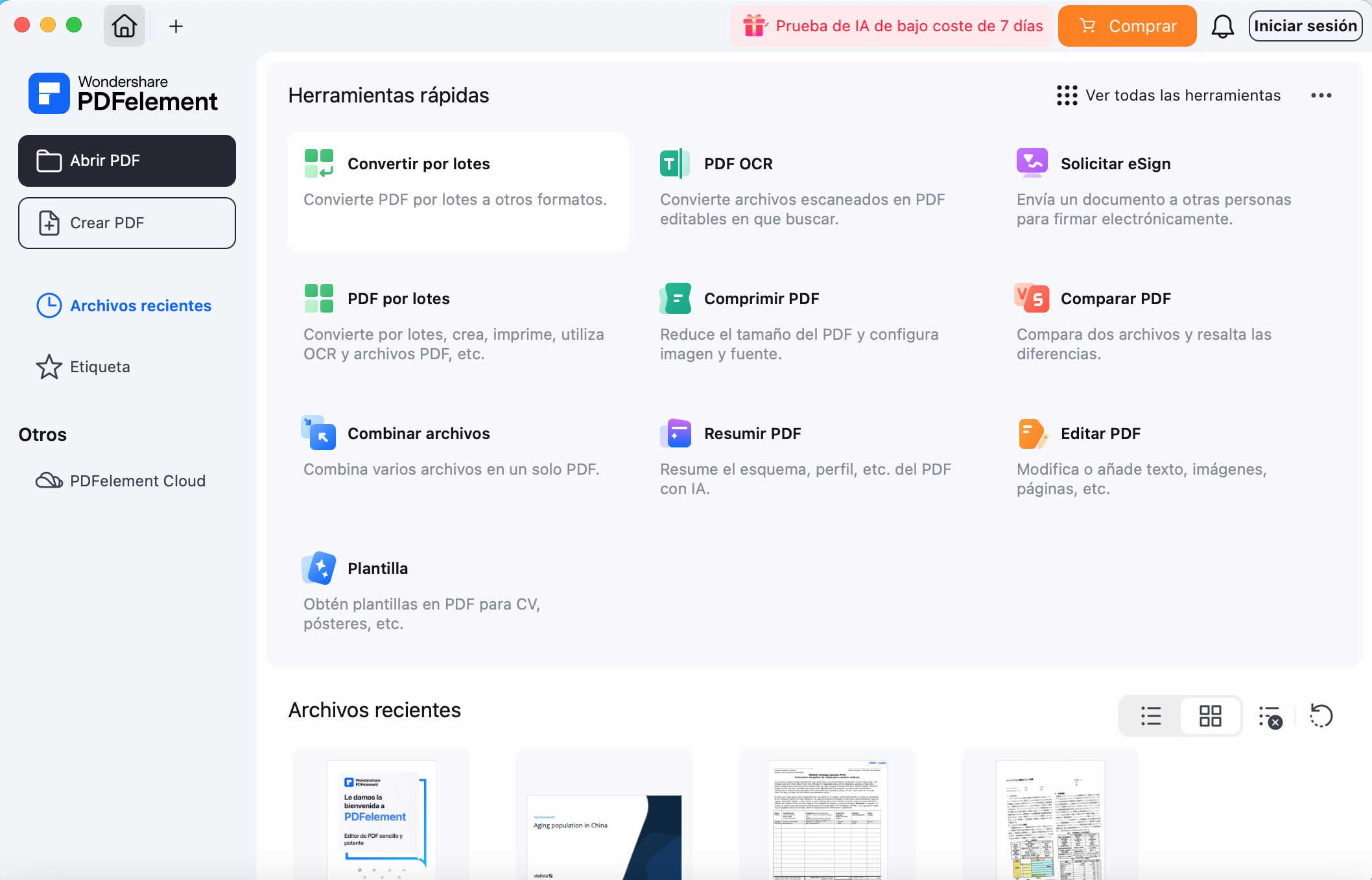Click the Convertir por lotes icon
The height and width of the screenshot is (880, 1372).
(x=319, y=163)
